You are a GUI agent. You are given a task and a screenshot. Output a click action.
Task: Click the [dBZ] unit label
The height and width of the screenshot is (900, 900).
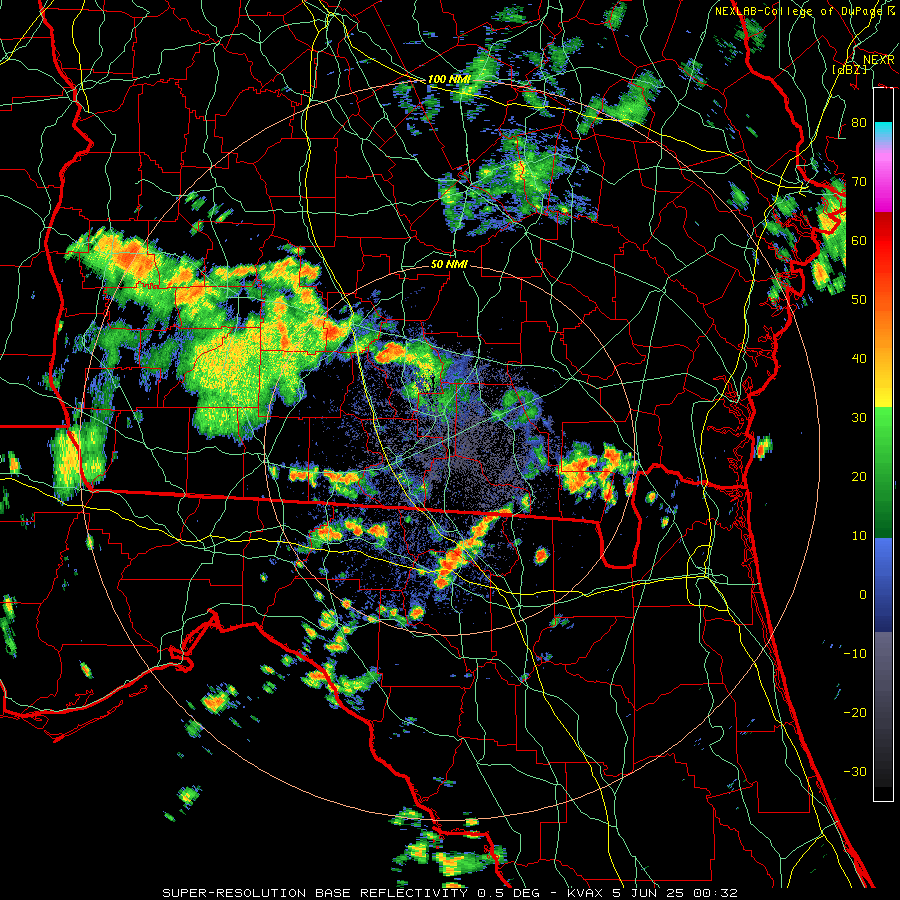849,69
